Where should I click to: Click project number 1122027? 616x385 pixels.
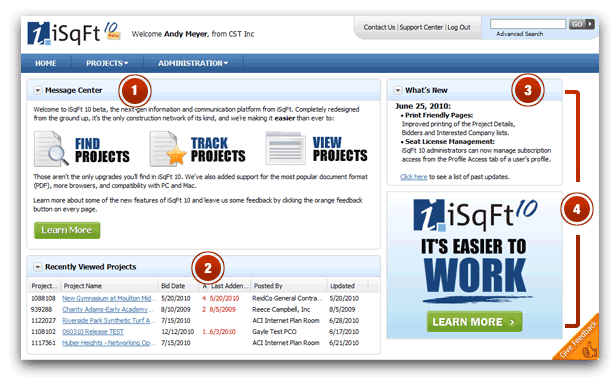point(43,321)
